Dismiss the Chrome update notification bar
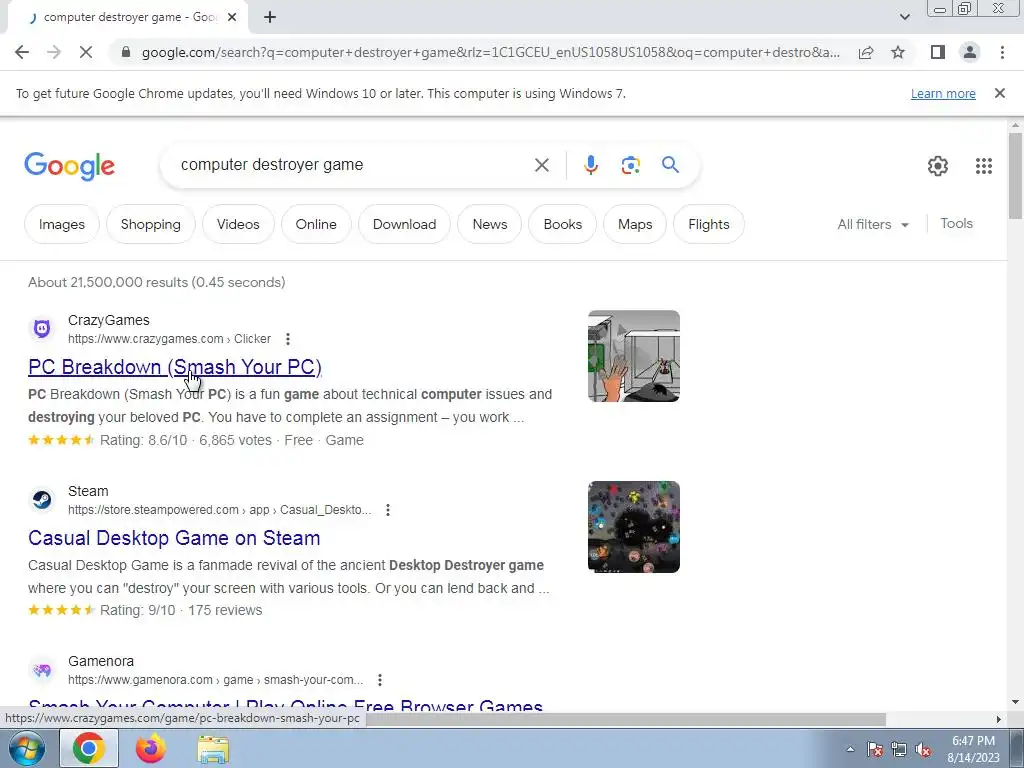This screenshot has width=1024, height=768. pyautogui.click(x=999, y=93)
